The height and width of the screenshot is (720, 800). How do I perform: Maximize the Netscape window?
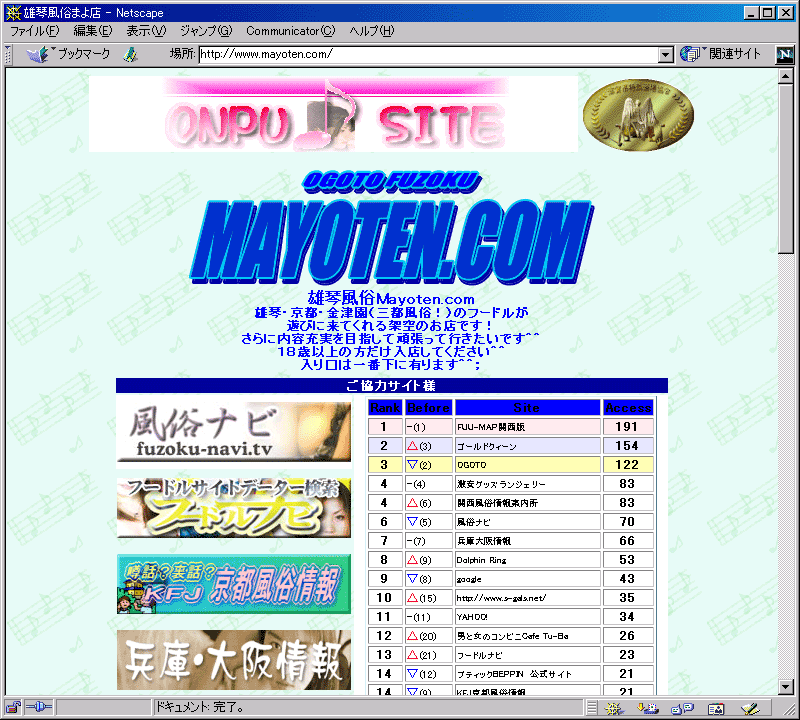pyautogui.click(x=767, y=13)
